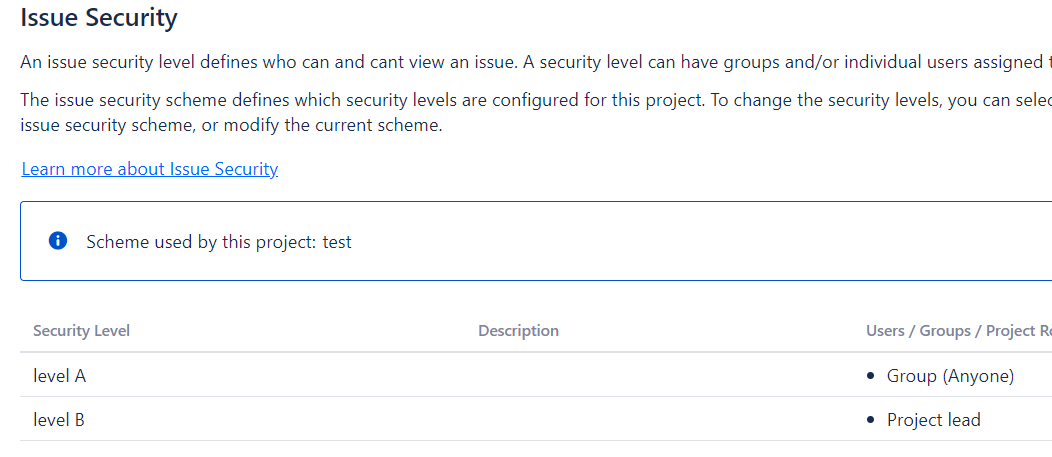Click the blue info icon in scheme panel

pos(58,241)
